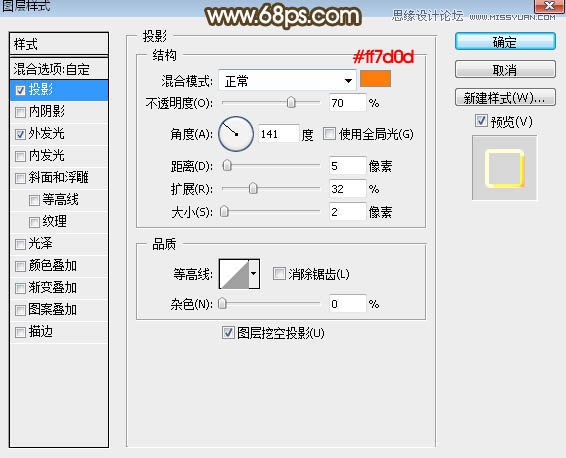The image size is (566, 458).
Task: Click the 距离 distance slider handle
Action: coord(227,166)
